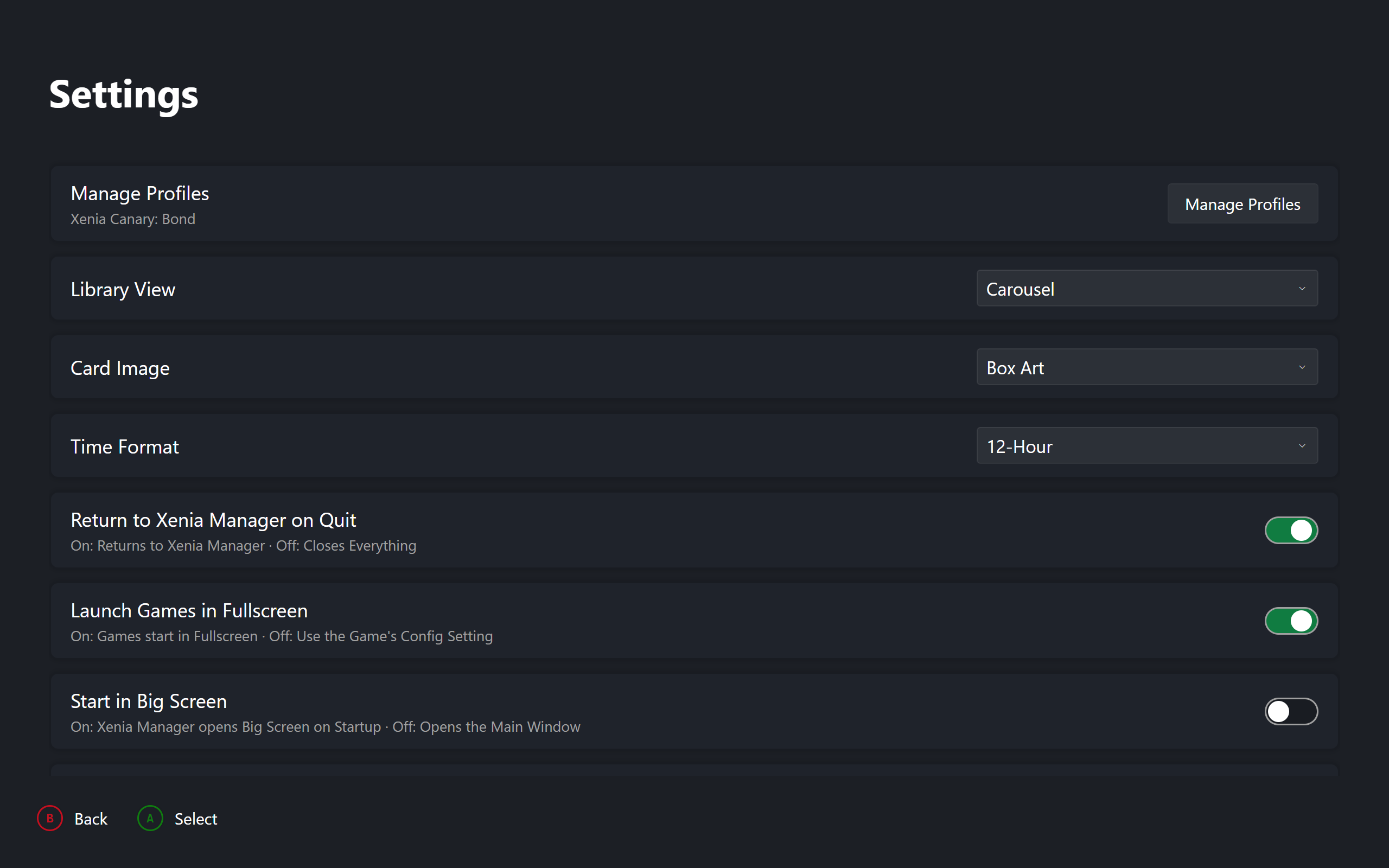Turn off Launch Games in Fullscreen toggle
Image resolution: width=1389 pixels, height=868 pixels.
1291,621
